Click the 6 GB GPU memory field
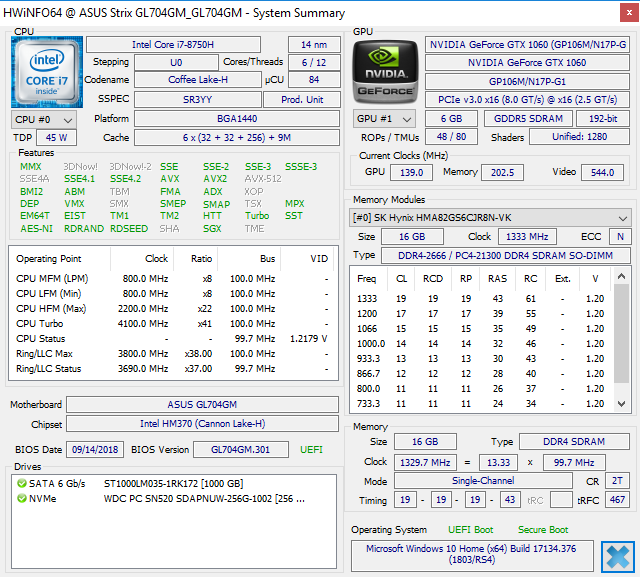Image resolution: width=640 pixels, height=577 pixels. [x=451, y=119]
